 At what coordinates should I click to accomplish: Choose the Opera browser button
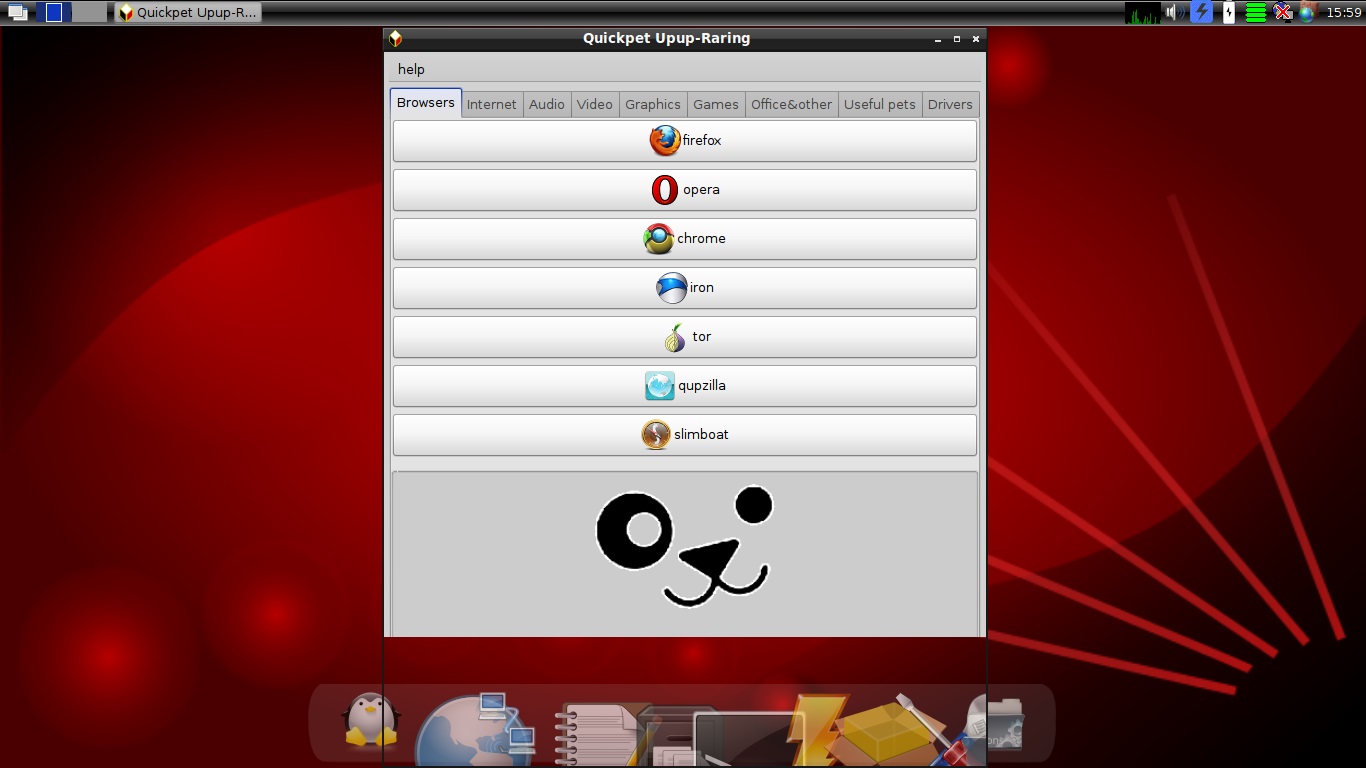point(685,190)
